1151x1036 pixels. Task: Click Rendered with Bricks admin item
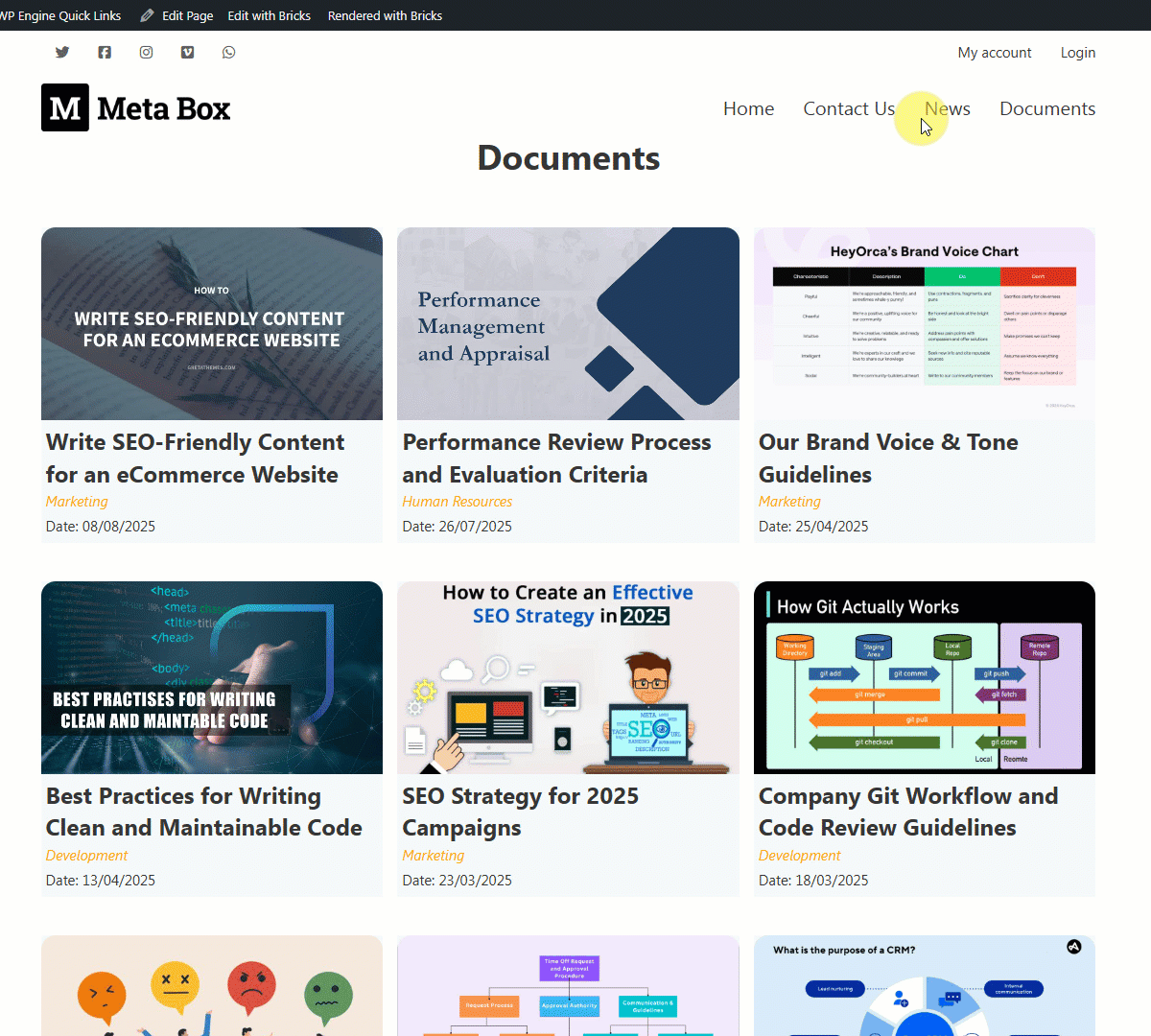pyautogui.click(x=385, y=15)
